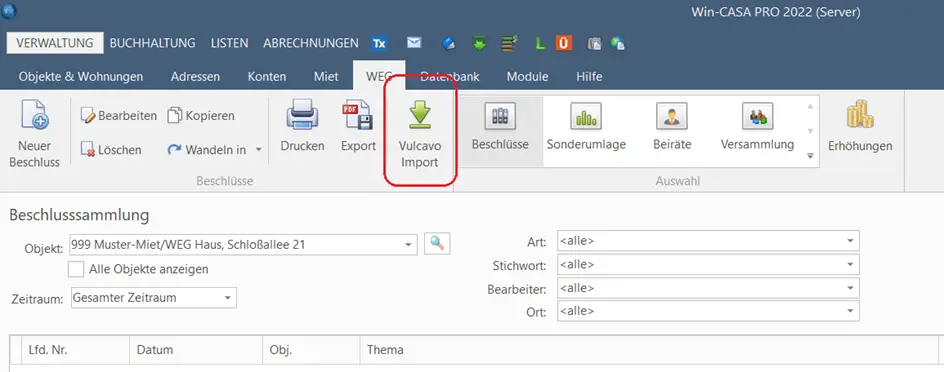Click the green L icon
The height and width of the screenshot is (372, 944).
(541, 43)
